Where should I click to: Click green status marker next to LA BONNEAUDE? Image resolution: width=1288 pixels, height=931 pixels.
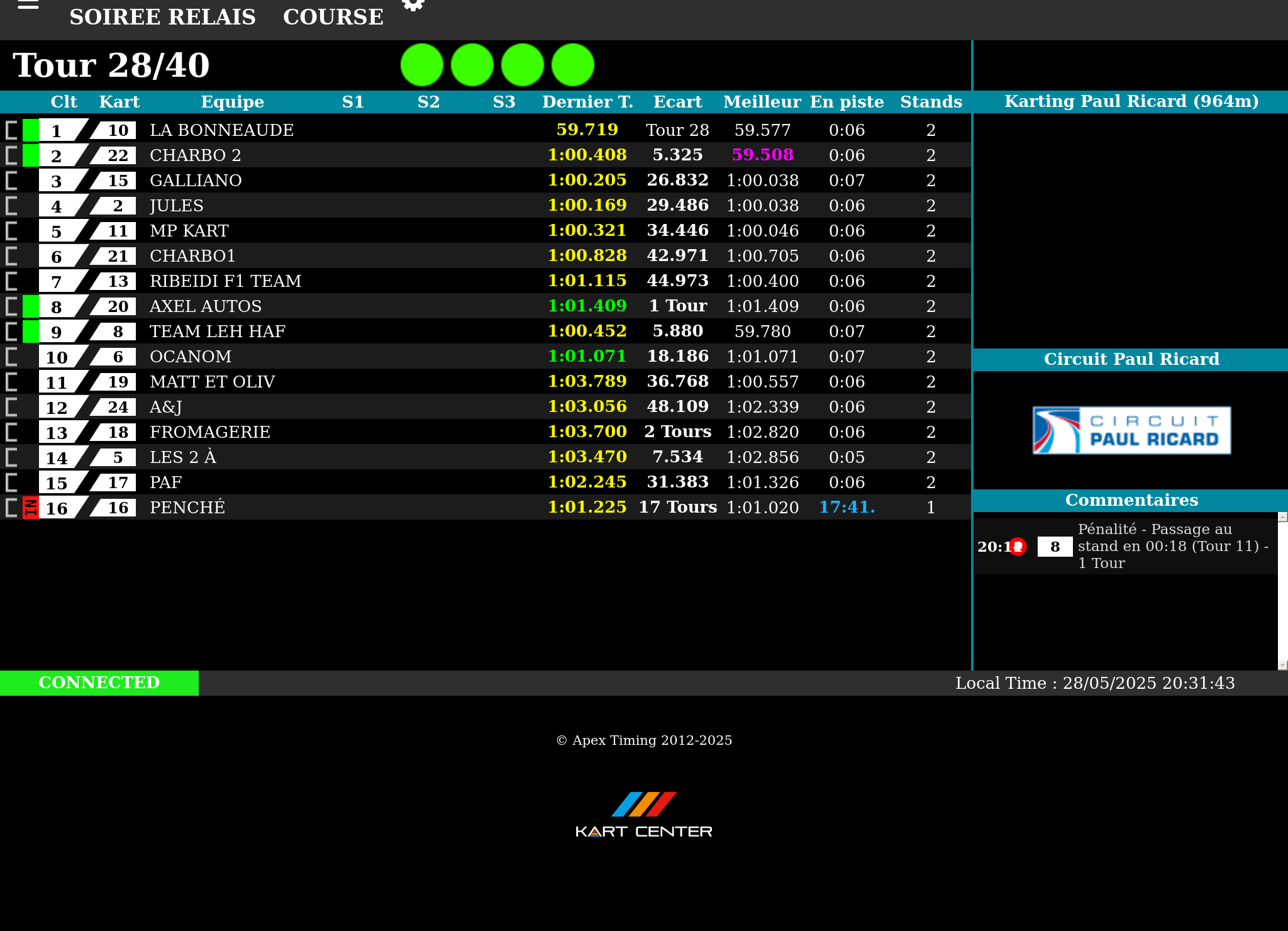30,130
